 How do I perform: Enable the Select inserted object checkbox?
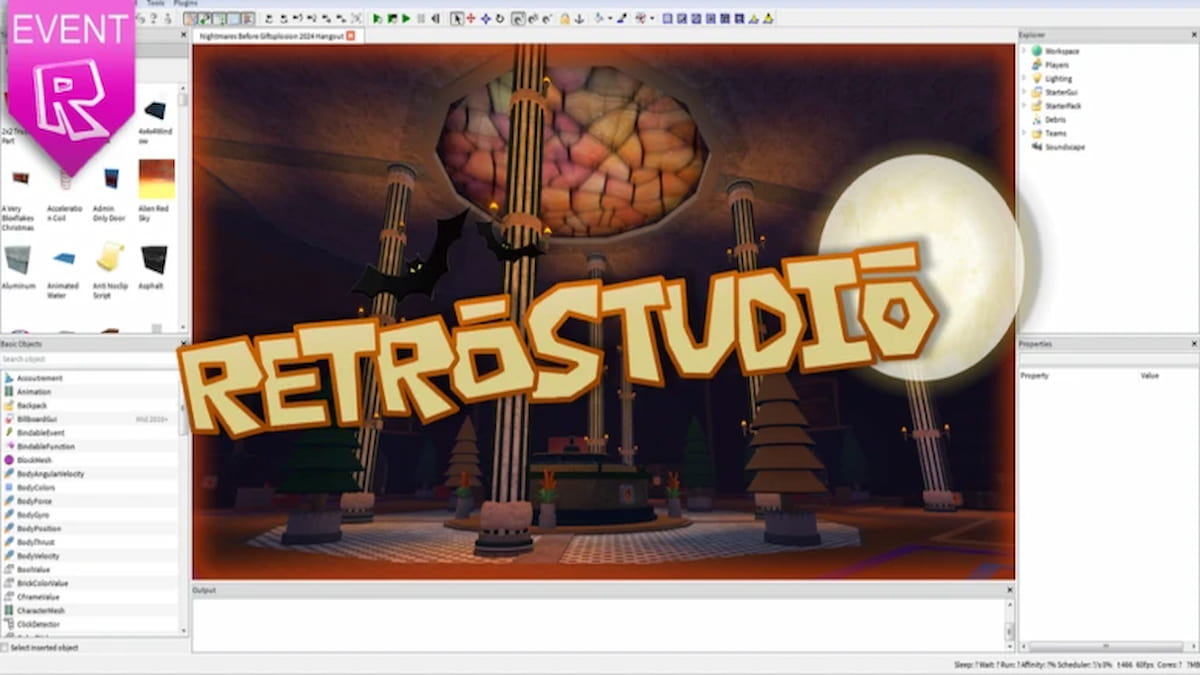coord(5,648)
